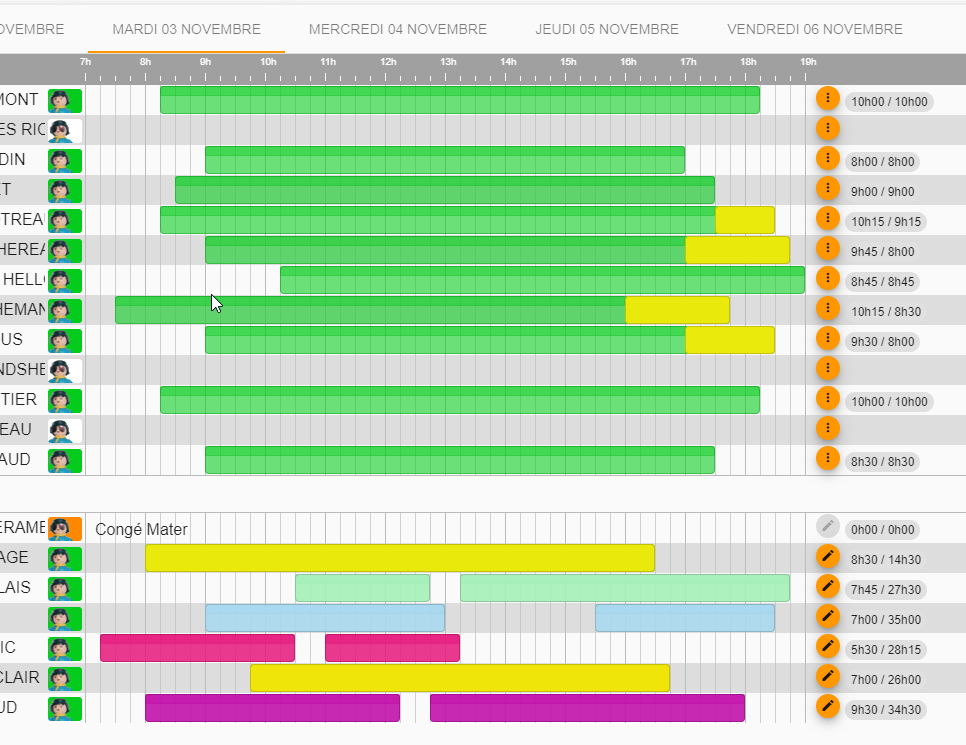Click the first light-green block on the LAIS row
The height and width of the screenshot is (745, 966).
pyautogui.click(x=362, y=588)
